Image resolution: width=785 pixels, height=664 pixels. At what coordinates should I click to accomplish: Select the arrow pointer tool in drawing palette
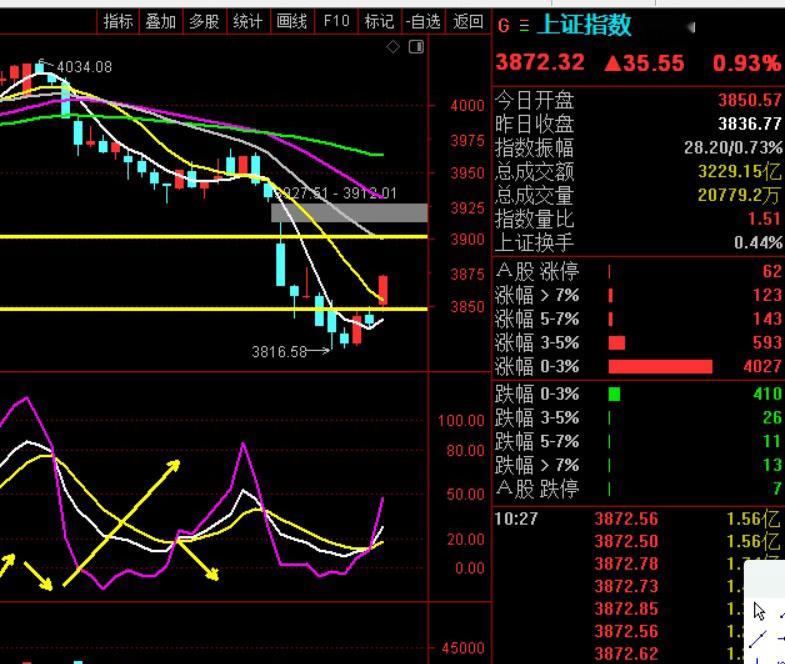(x=759, y=611)
